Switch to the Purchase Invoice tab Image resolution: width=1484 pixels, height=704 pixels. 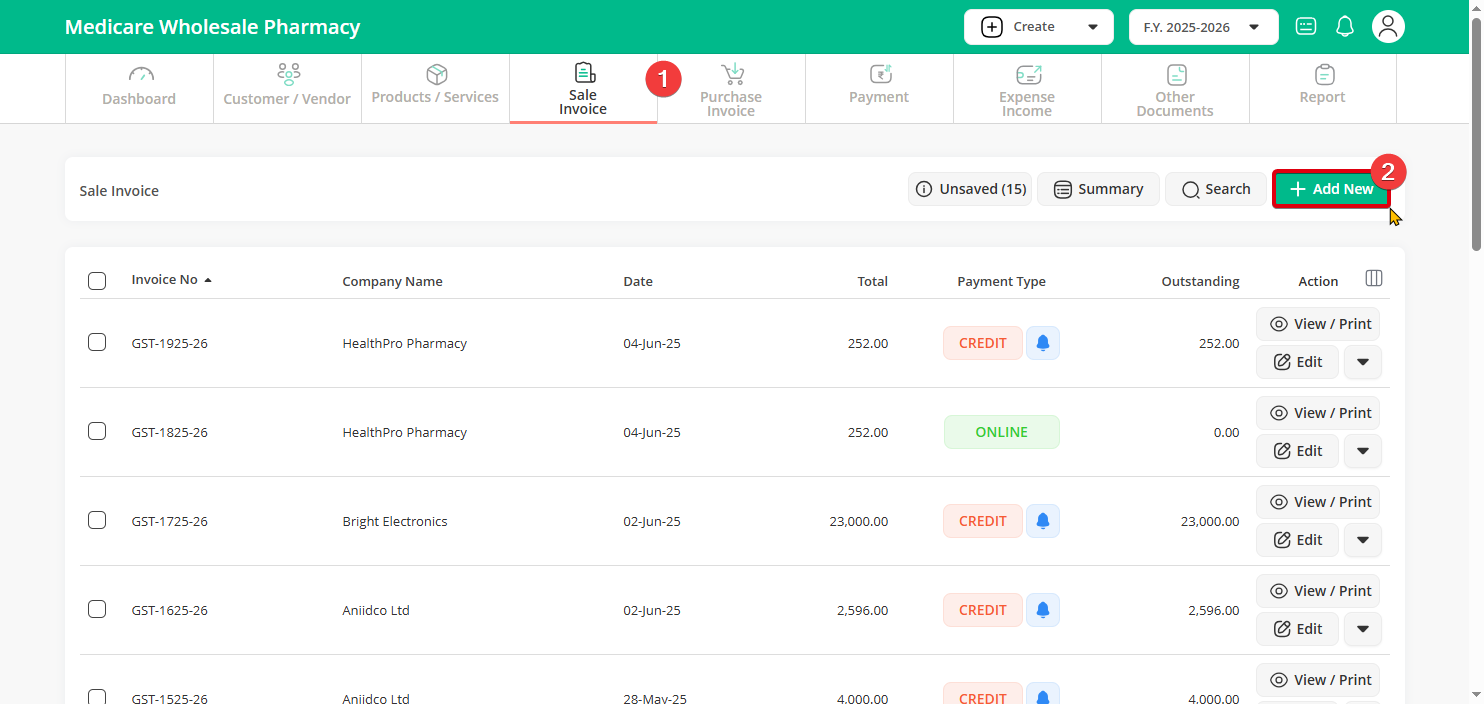(x=731, y=90)
